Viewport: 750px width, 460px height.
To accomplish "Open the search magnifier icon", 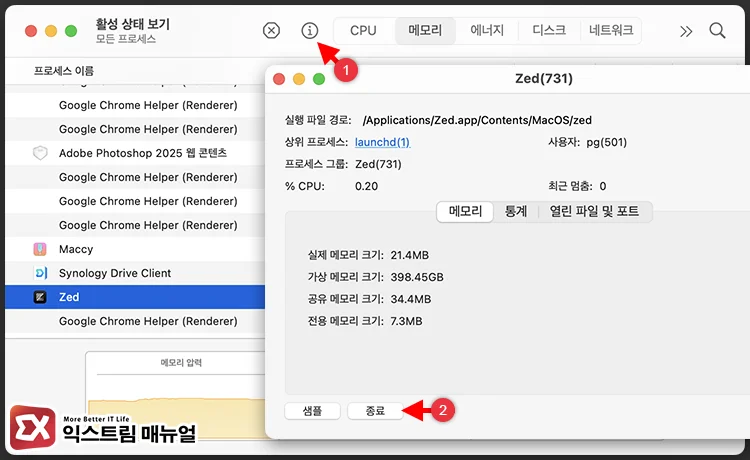I will tap(717, 31).
